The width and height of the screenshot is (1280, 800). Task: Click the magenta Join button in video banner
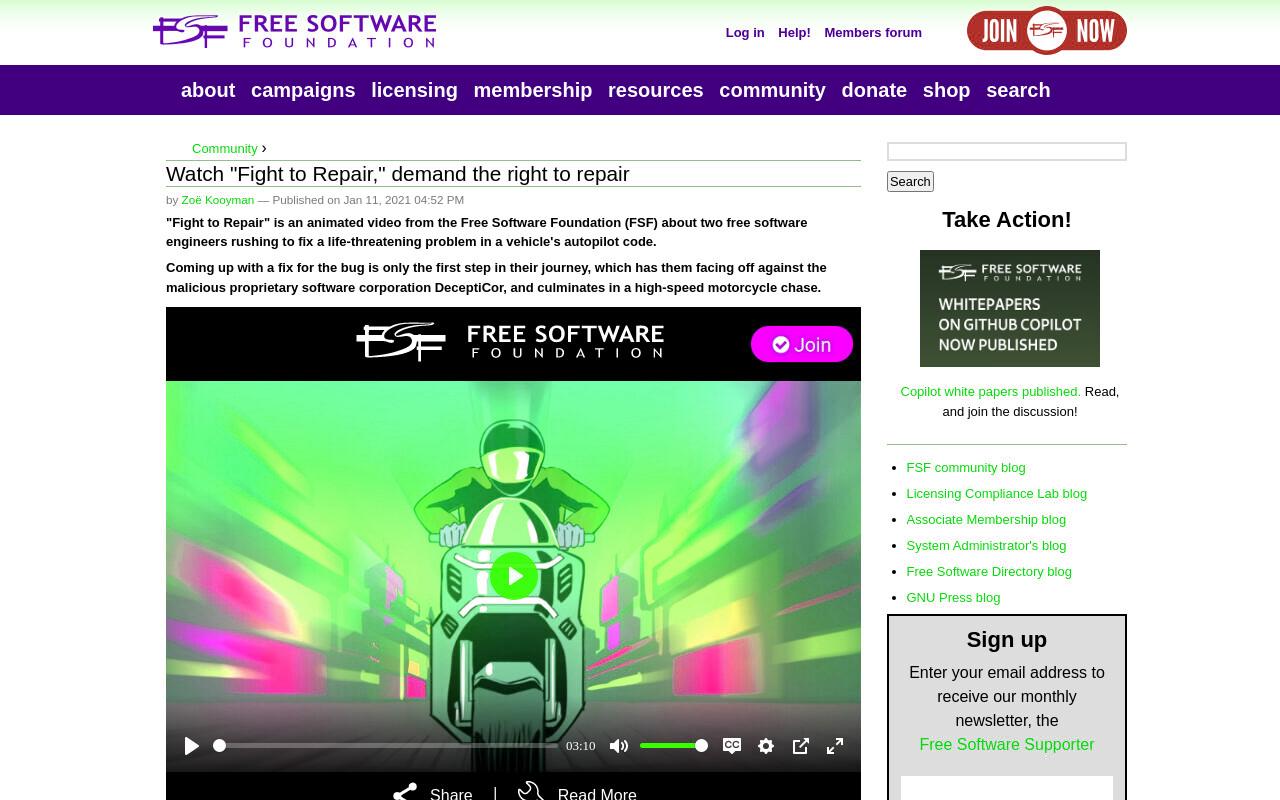click(x=802, y=344)
